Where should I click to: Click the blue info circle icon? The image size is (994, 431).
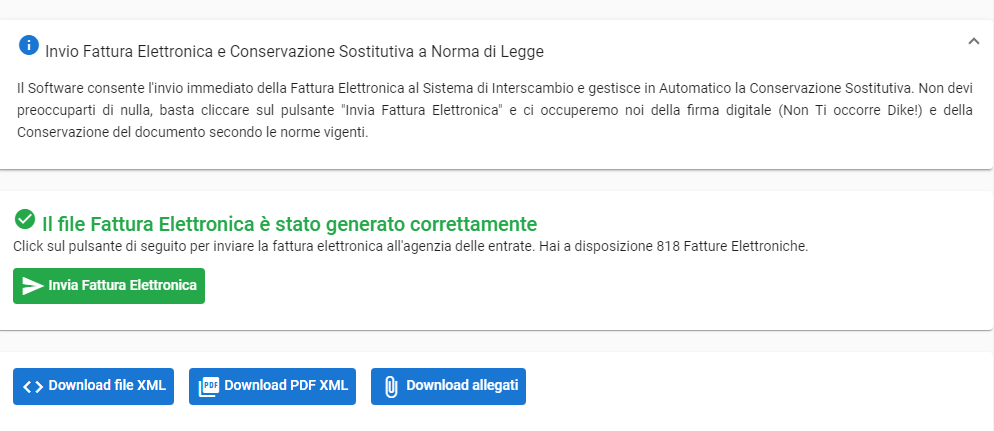[x=29, y=45]
